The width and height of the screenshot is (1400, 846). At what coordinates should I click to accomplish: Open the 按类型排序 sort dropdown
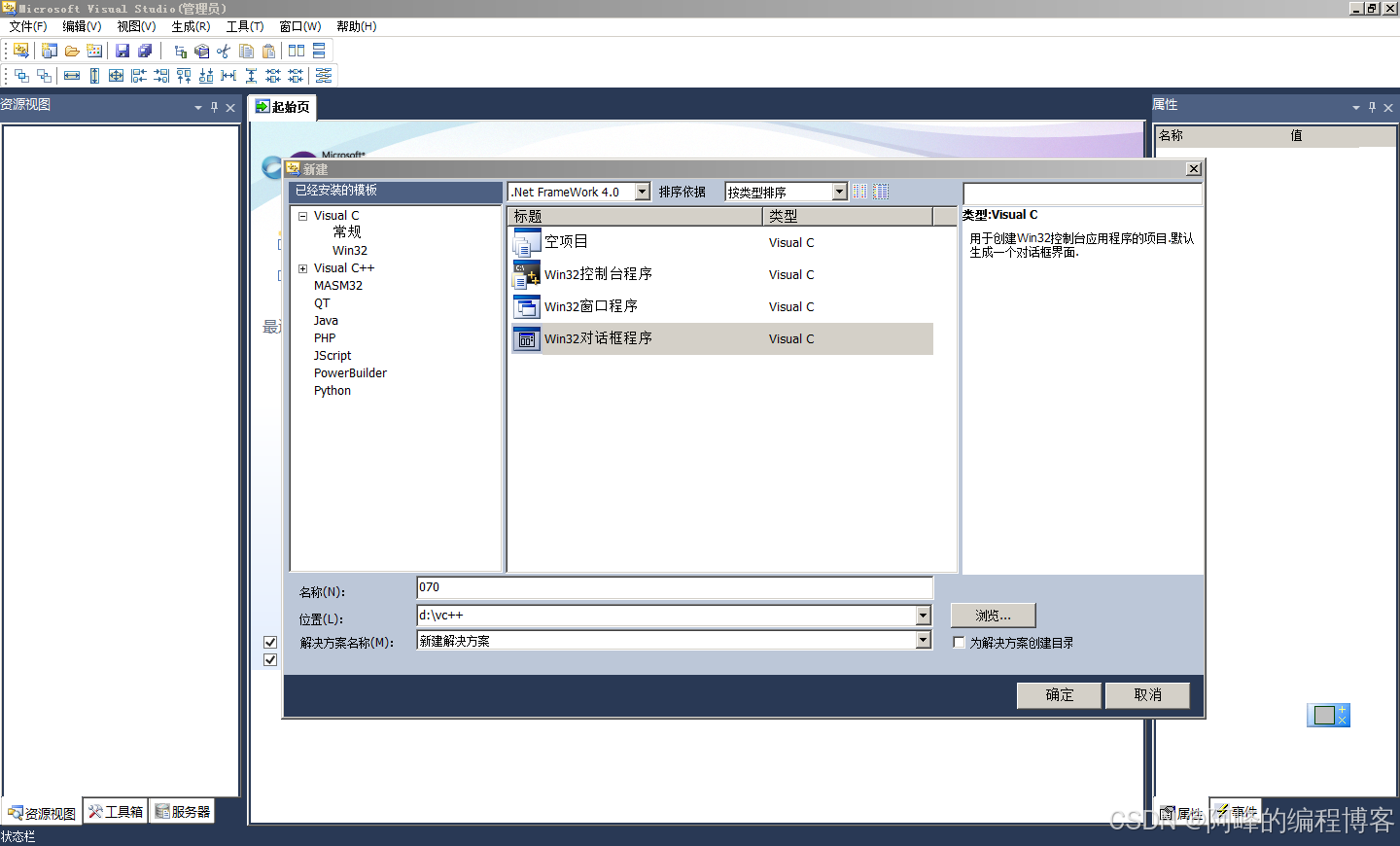pyautogui.click(x=840, y=192)
